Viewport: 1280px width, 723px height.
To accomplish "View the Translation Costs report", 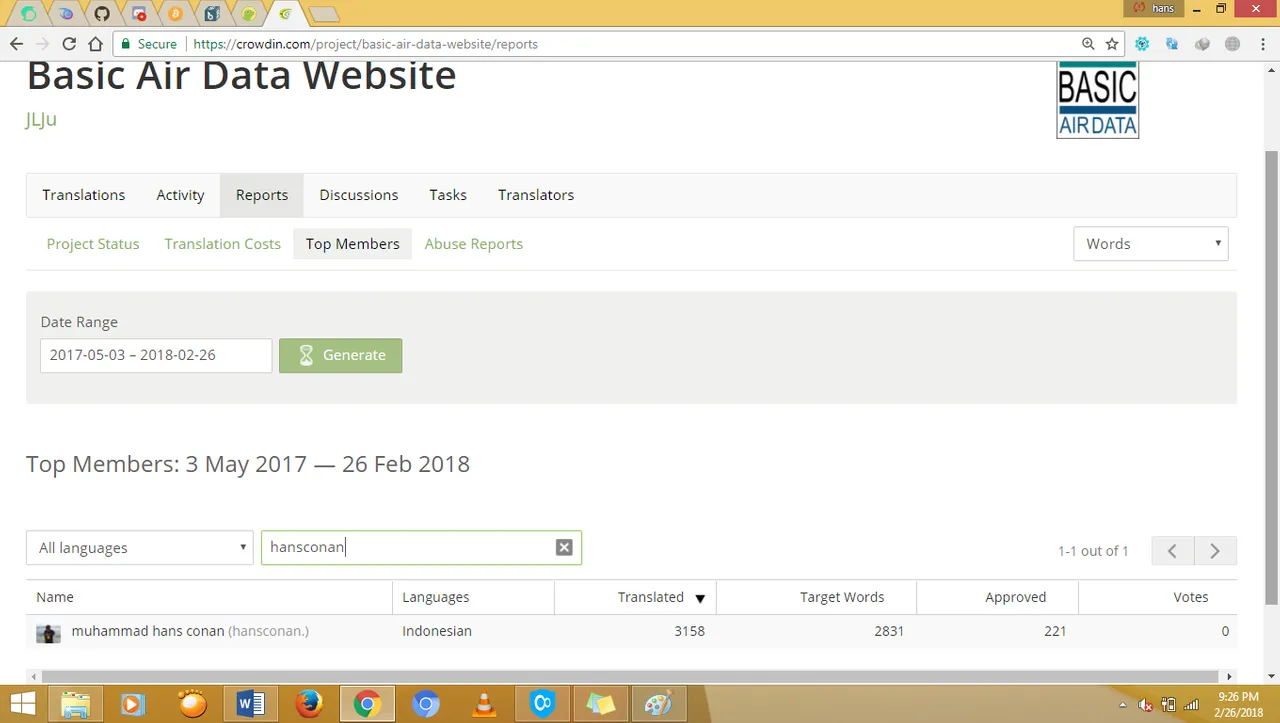I will click(x=223, y=244).
